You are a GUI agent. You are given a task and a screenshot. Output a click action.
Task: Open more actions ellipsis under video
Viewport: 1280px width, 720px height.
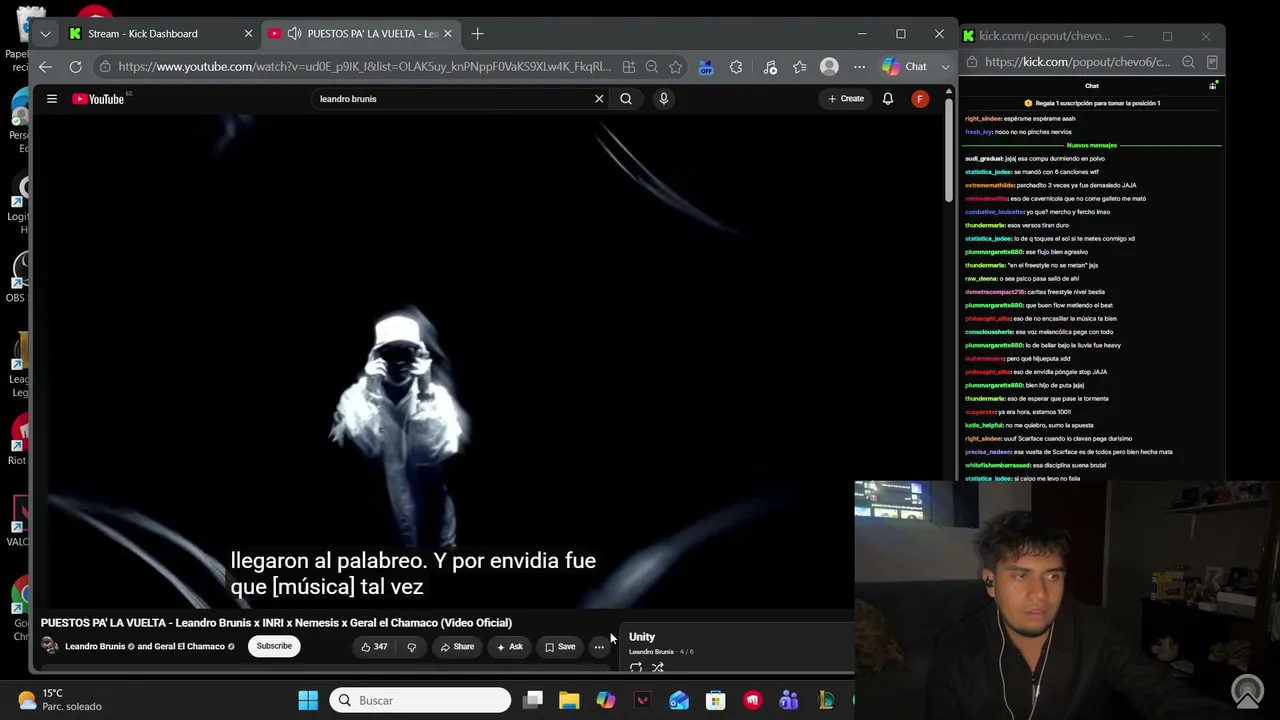click(x=599, y=647)
